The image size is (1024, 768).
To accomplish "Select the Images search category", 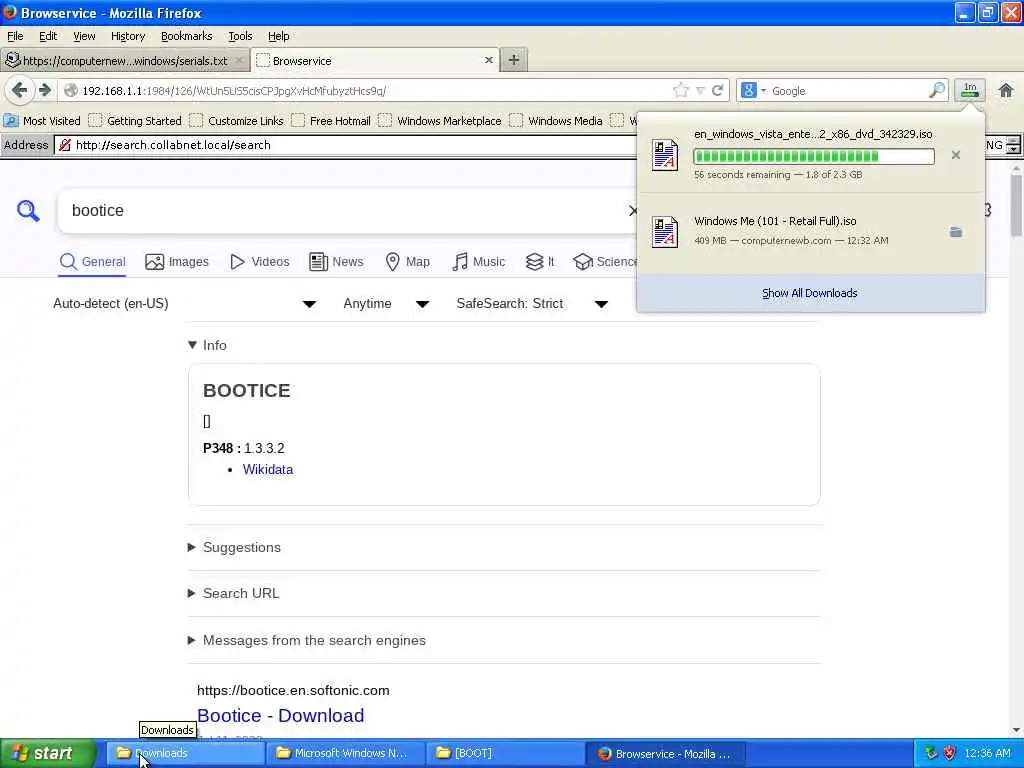I will point(177,262).
